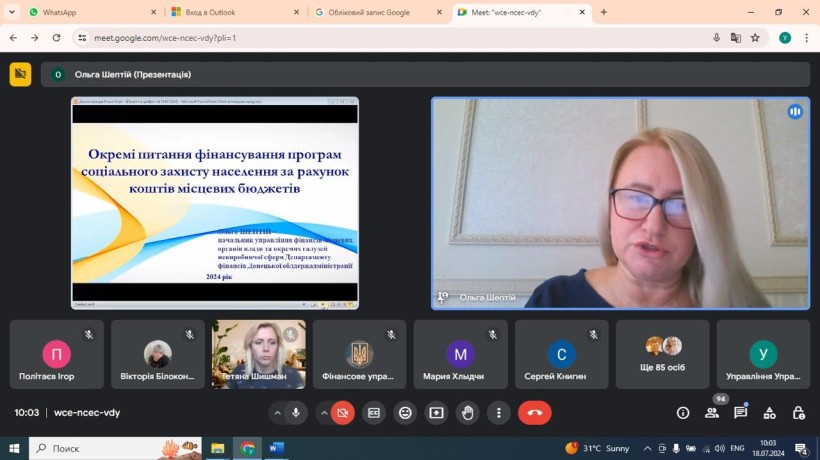Screen dimensions: 820x460
Task: Switch to the Вход в Outlook tab
Action: pos(233,12)
